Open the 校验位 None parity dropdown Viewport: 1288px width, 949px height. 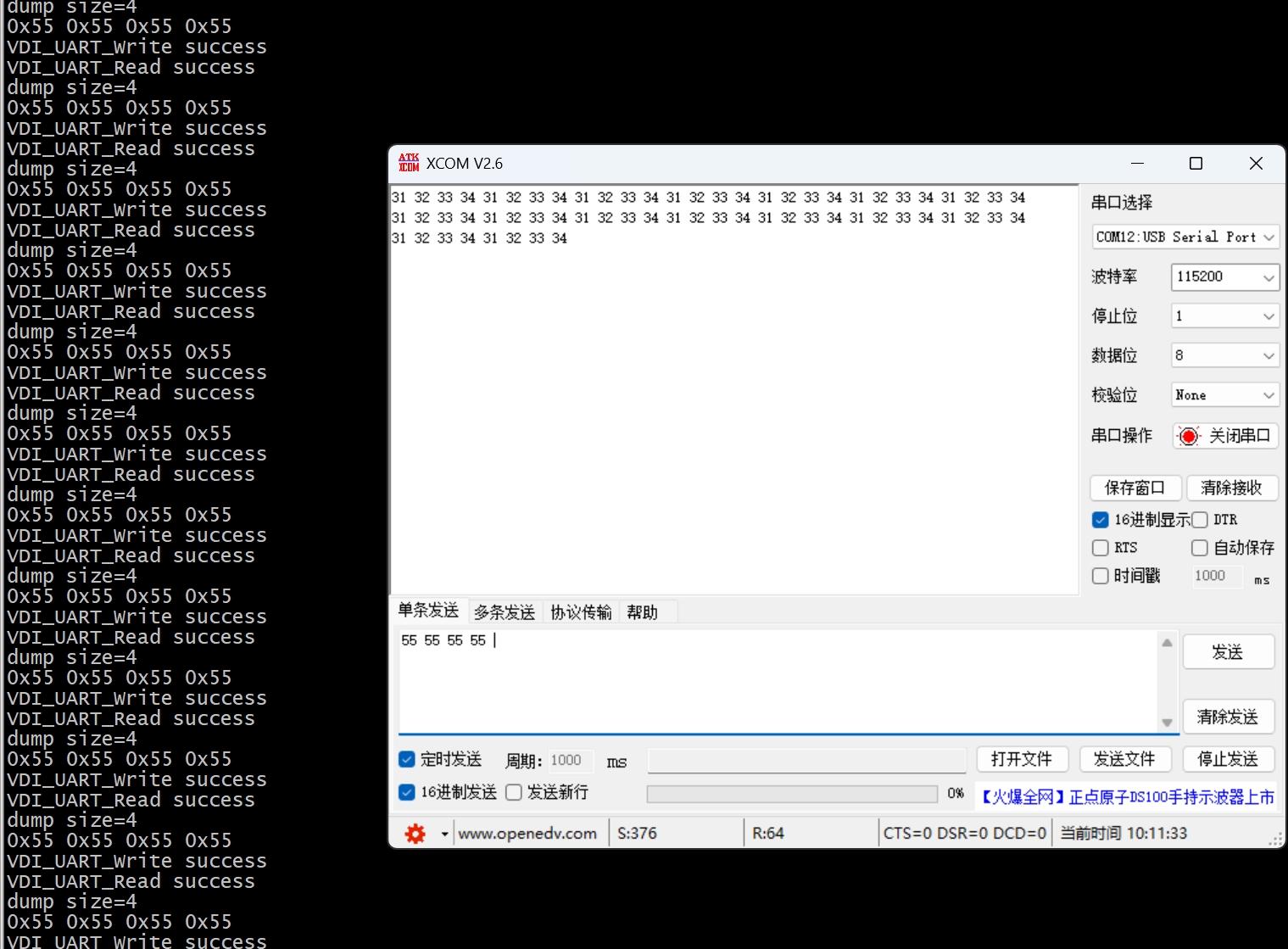click(x=1224, y=395)
